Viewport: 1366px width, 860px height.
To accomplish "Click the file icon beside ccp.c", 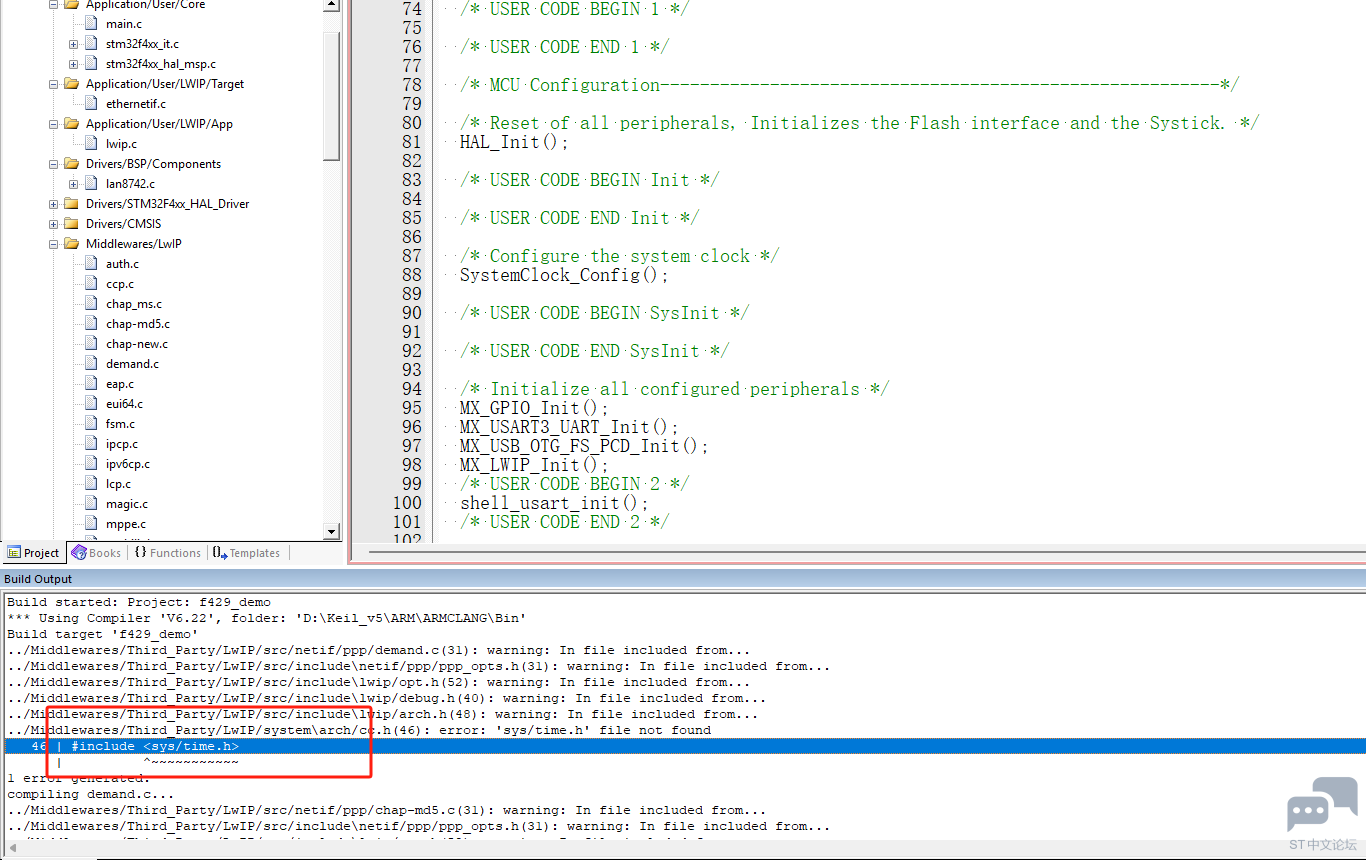I will (93, 284).
